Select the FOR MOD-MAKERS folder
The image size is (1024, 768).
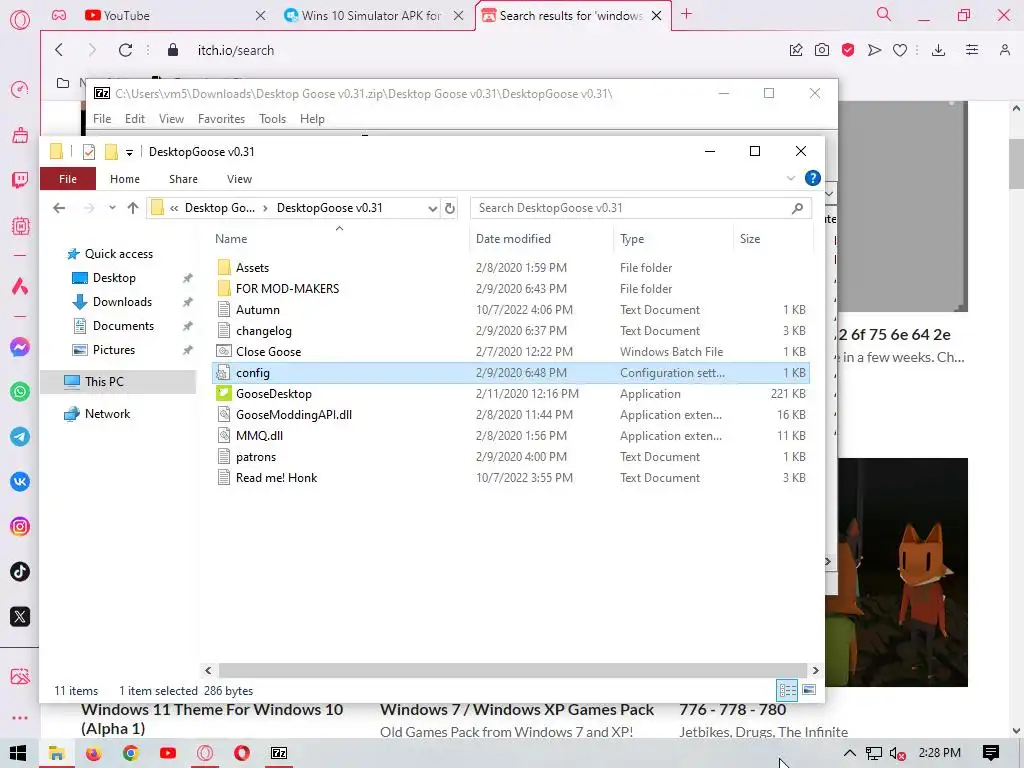(x=511, y=289)
